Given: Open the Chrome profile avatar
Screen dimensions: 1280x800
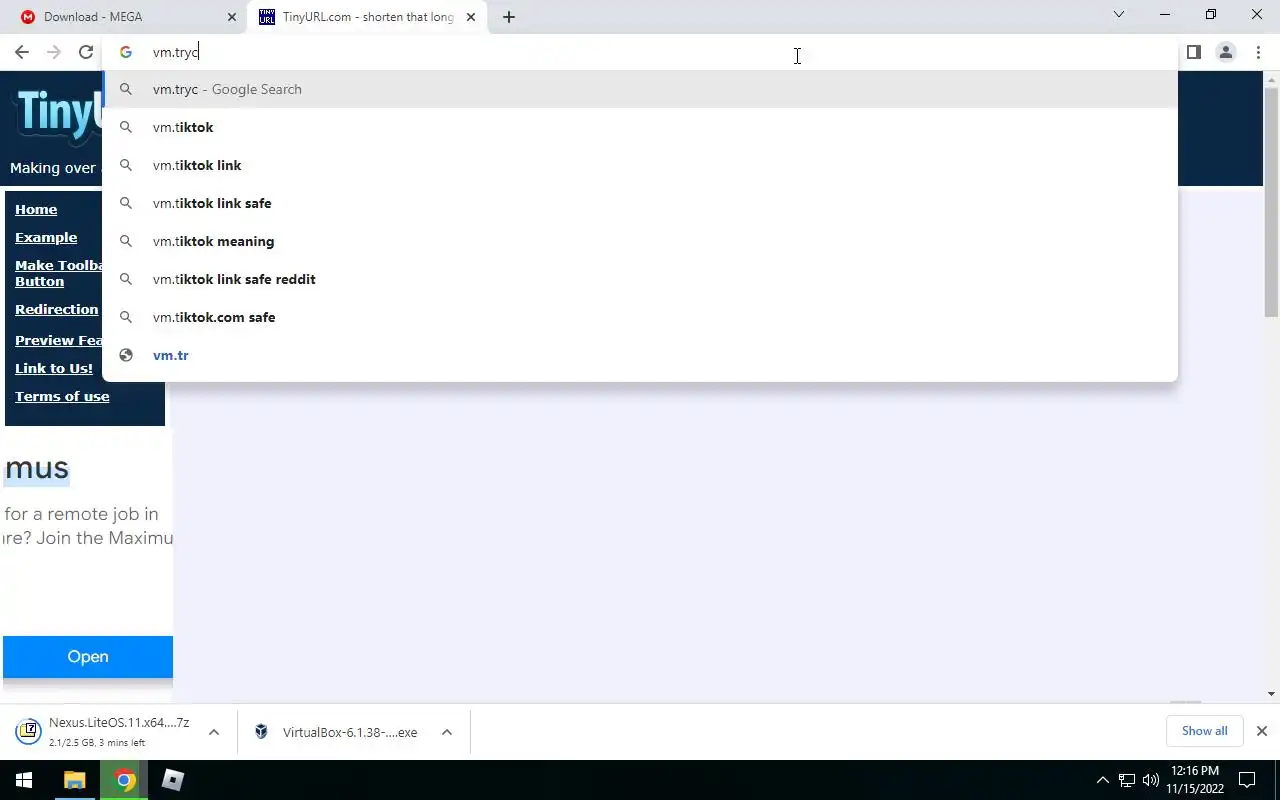Looking at the screenshot, I should tap(1226, 52).
